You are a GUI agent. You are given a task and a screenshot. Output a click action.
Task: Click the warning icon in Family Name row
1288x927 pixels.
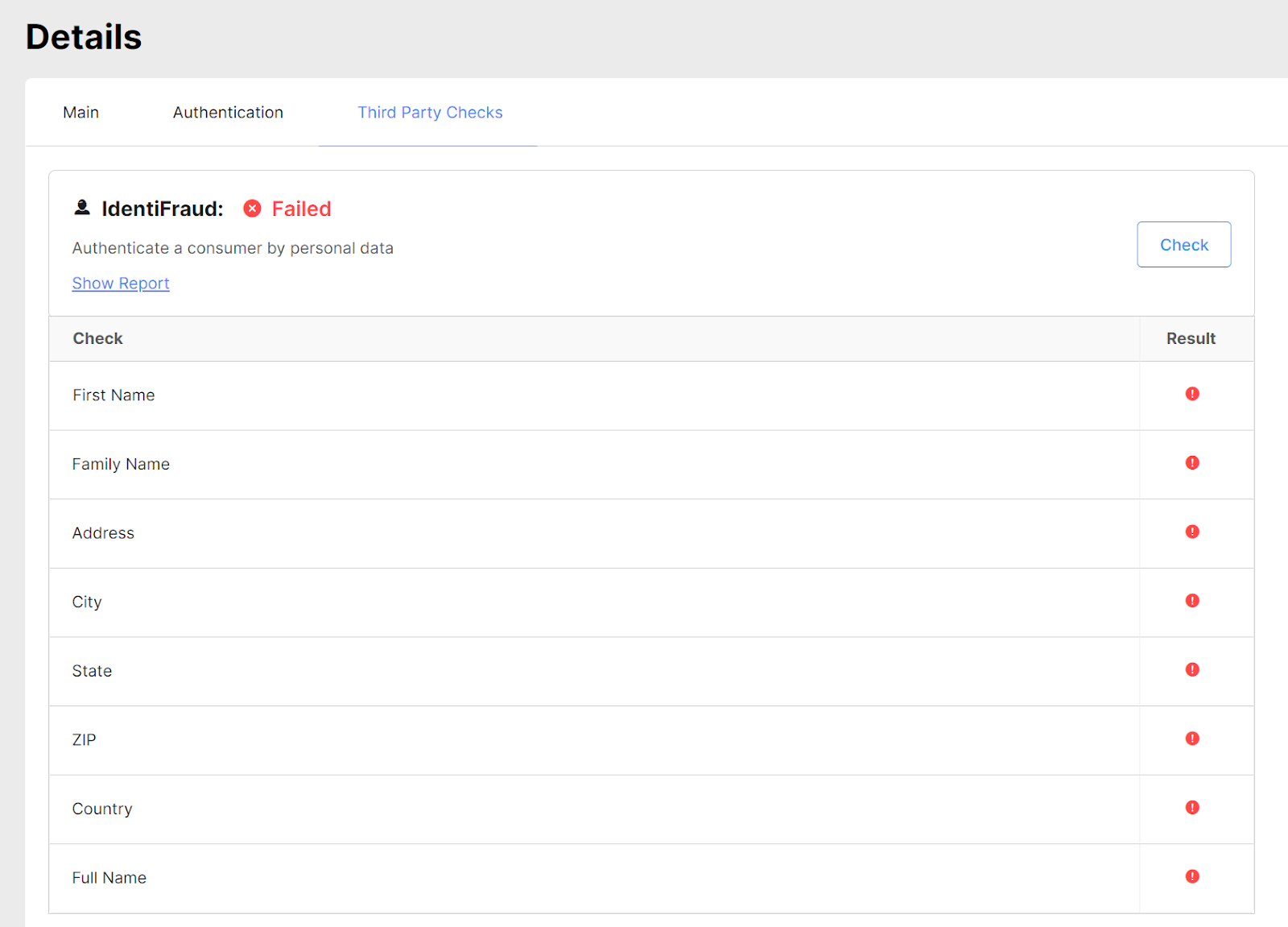pyautogui.click(x=1192, y=462)
